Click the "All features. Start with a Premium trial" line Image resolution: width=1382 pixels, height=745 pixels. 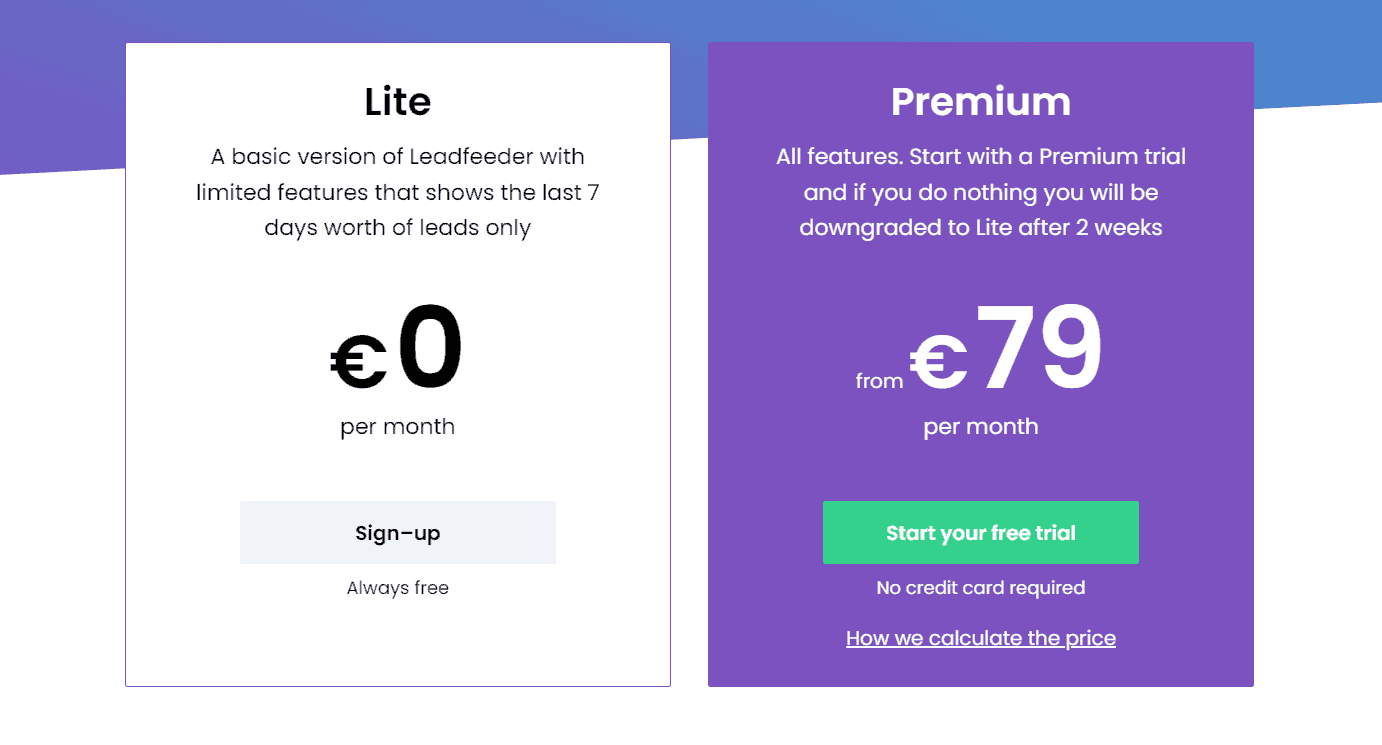(980, 156)
